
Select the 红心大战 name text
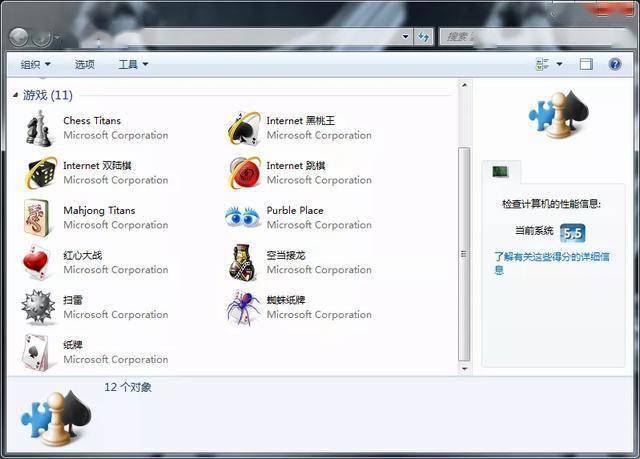coord(82,255)
